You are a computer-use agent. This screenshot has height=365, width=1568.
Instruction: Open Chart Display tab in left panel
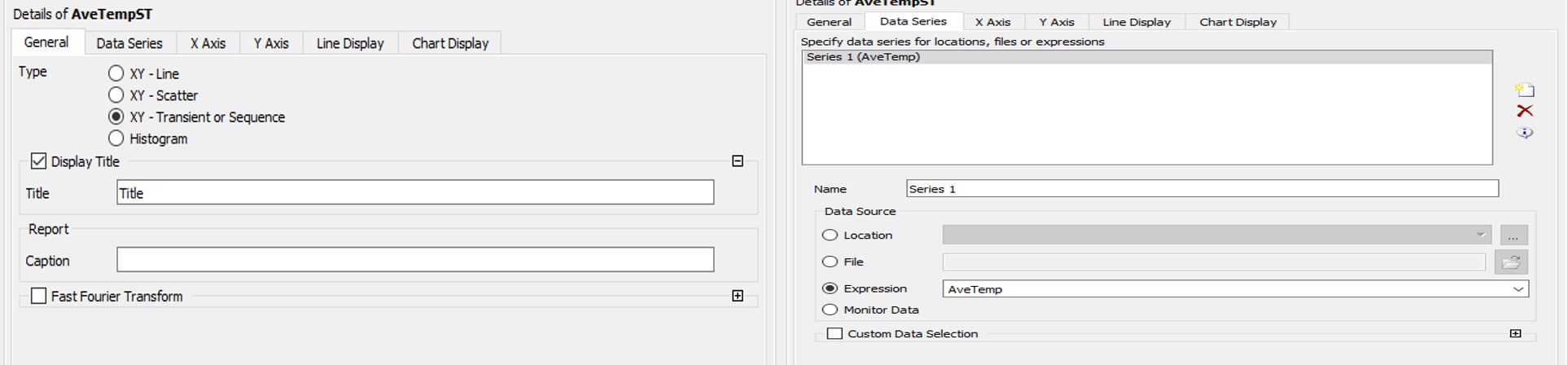point(450,43)
